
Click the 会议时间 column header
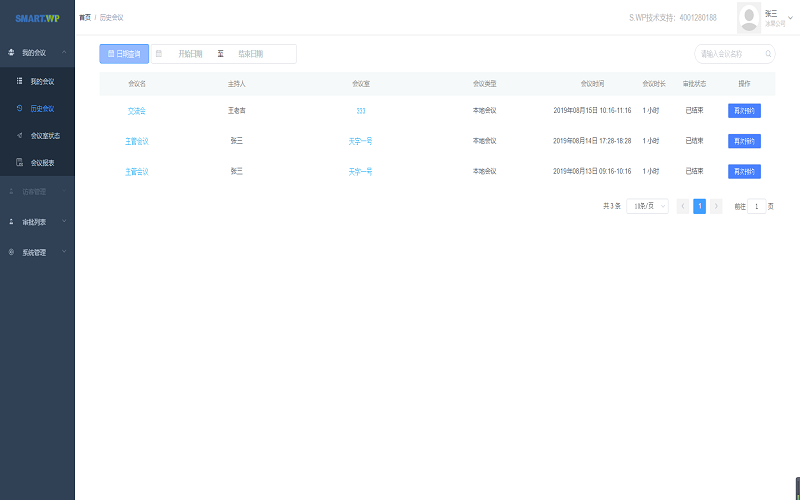click(x=592, y=84)
